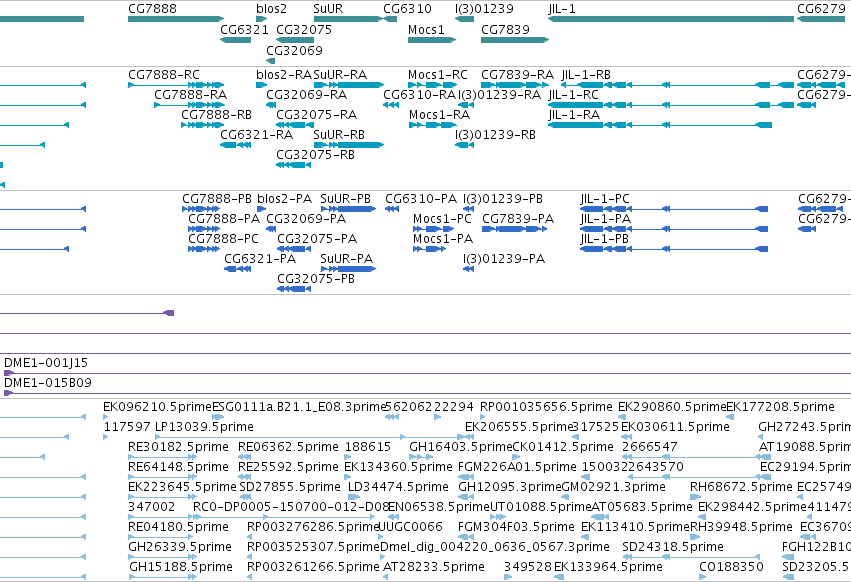
Task: Select transcript CG7888-RA label
Action: click(190, 94)
